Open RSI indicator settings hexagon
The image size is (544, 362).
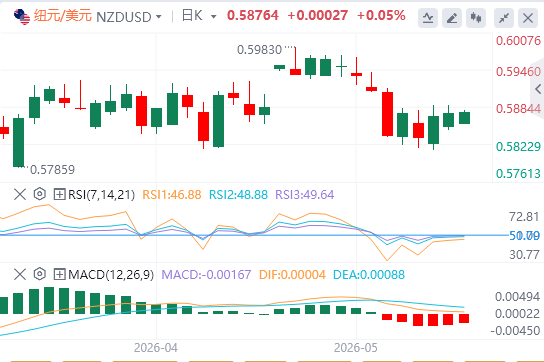[x=40, y=194]
